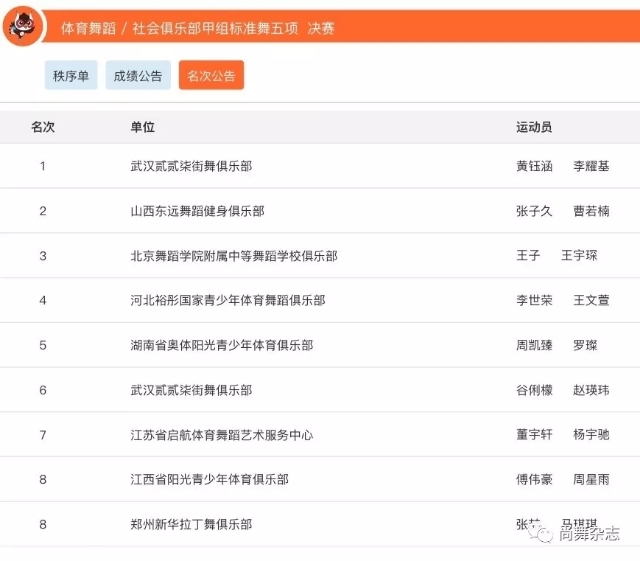The height and width of the screenshot is (561, 640).
Task: Click athlete name 赵瑛玮
Action: click(591, 390)
